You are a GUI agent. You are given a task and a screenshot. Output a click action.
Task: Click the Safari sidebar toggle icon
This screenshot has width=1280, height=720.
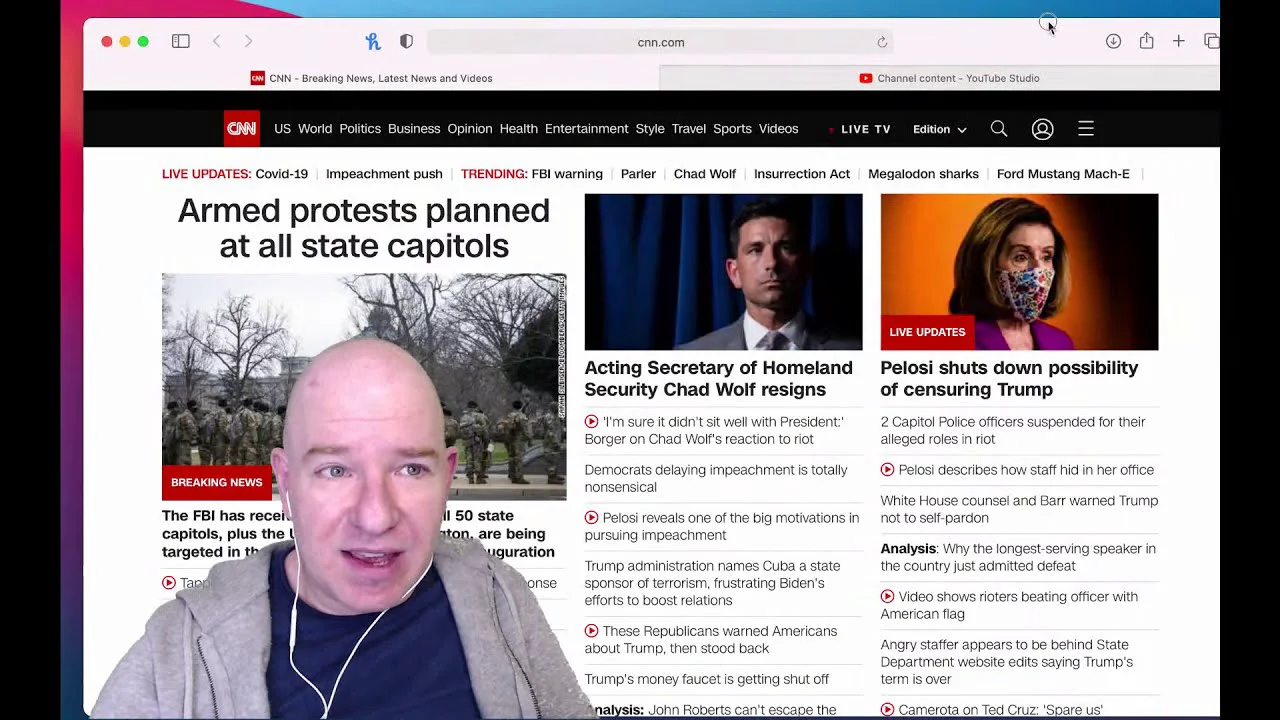click(181, 41)
